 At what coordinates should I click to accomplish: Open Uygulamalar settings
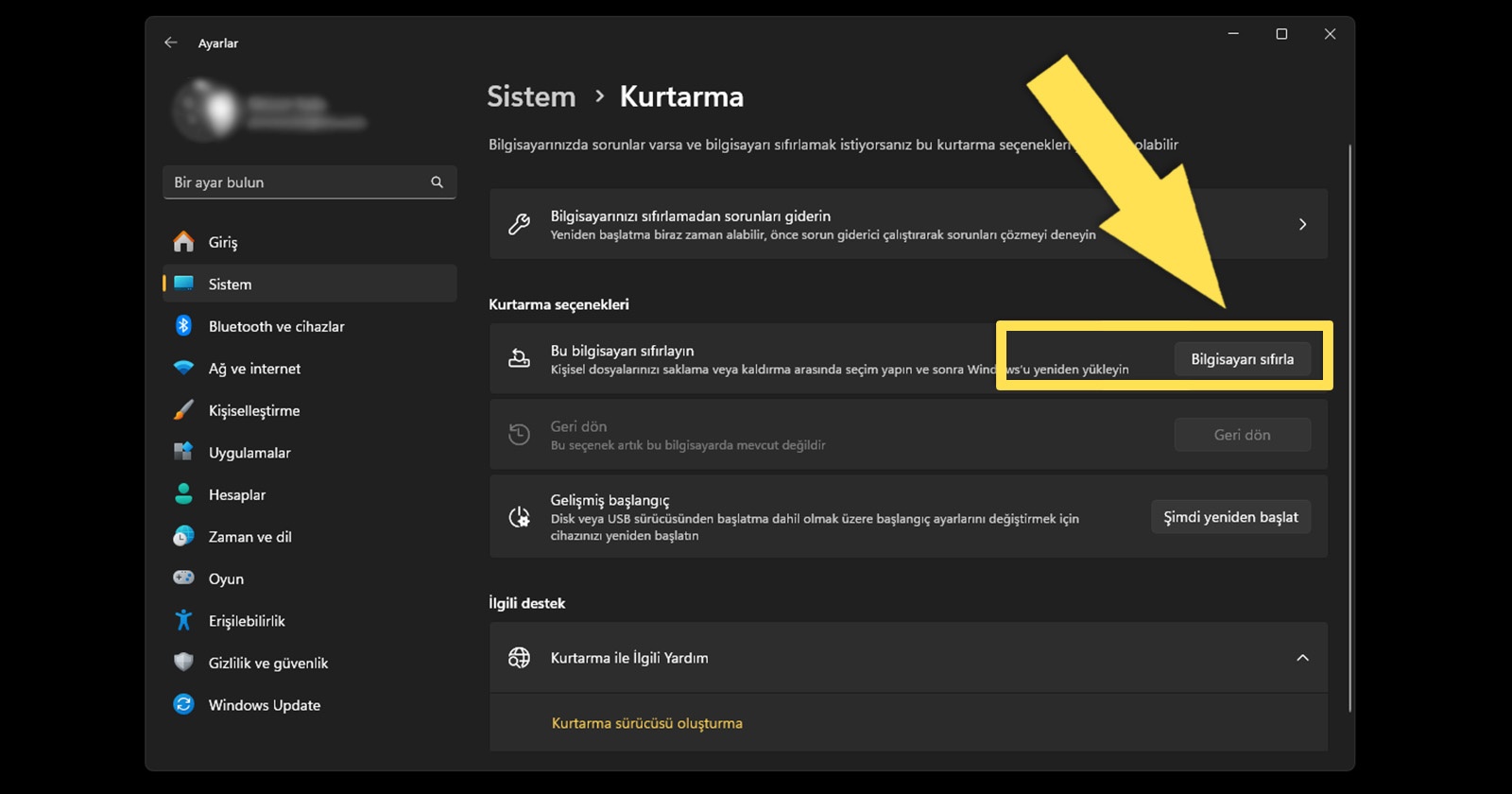tap(310, 452)
